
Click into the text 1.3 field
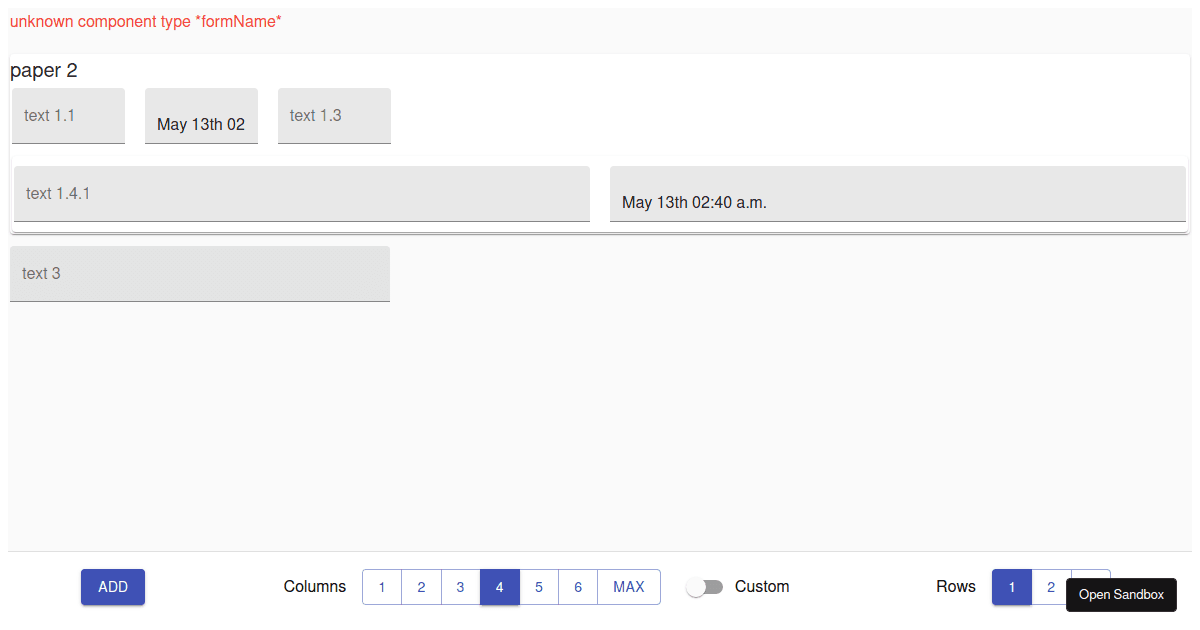(x=334, y=116)
